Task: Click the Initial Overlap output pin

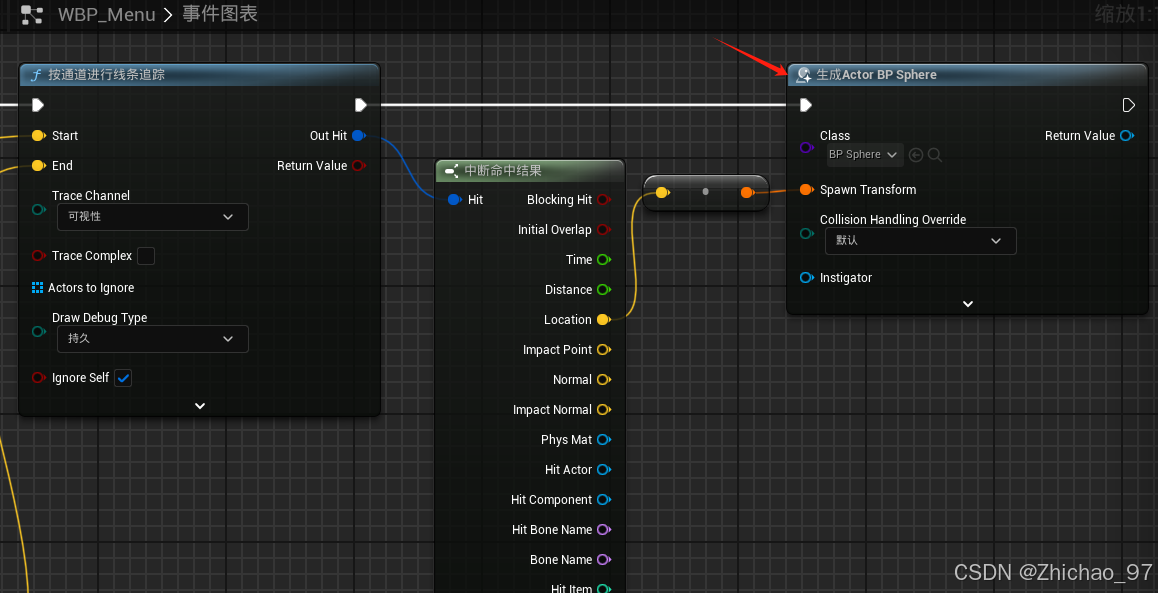Action: click(x=603, y=230)
